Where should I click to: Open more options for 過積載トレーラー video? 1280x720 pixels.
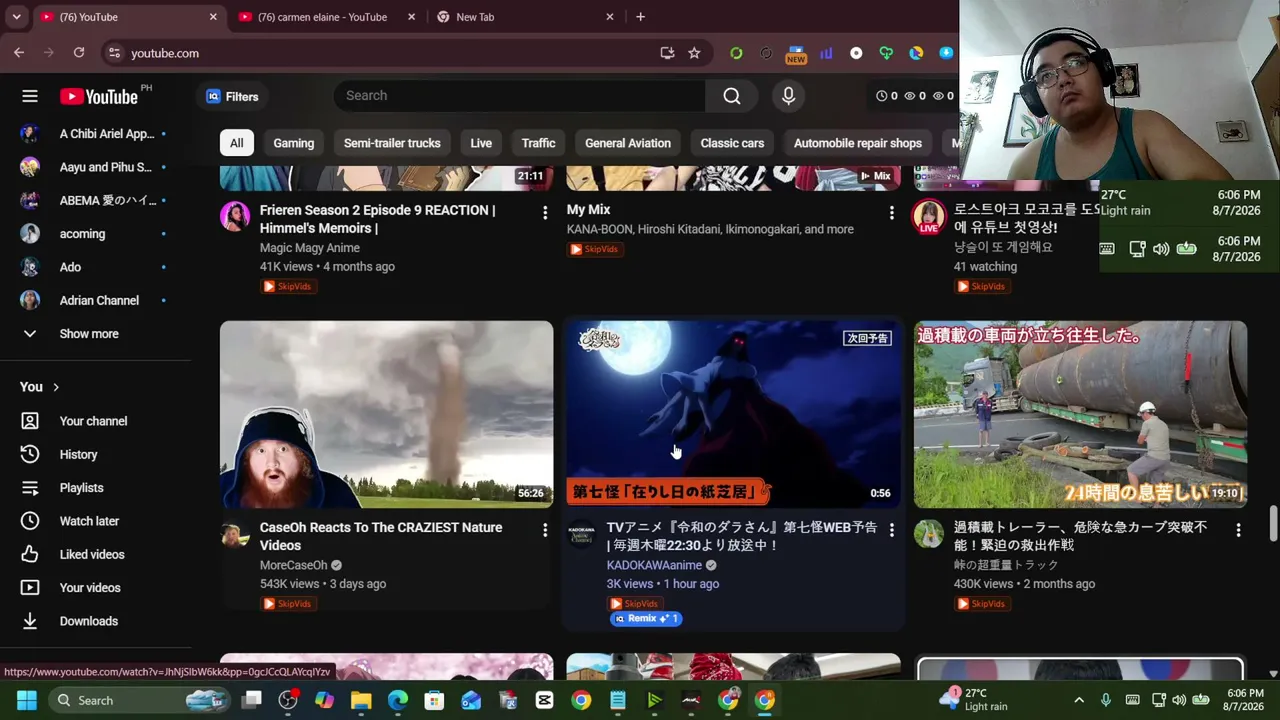tap(1238, 529)
